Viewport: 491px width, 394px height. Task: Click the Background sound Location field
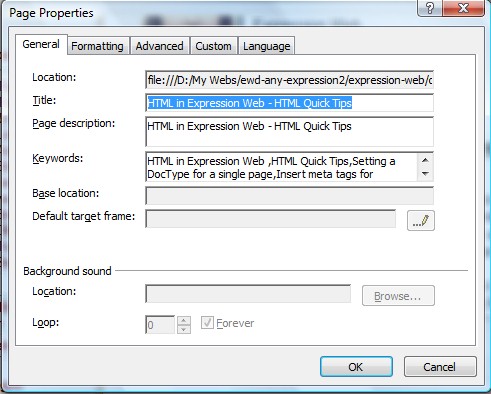248,294
